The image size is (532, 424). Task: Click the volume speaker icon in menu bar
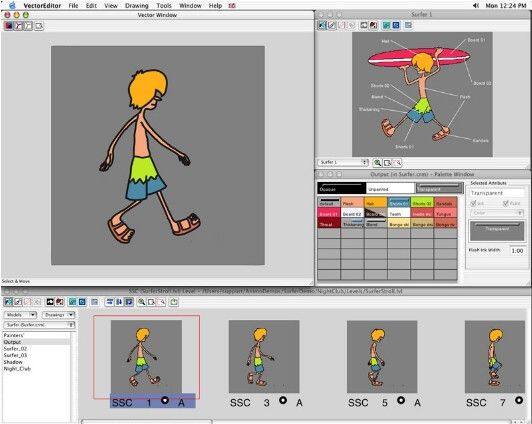pos(476,5)
